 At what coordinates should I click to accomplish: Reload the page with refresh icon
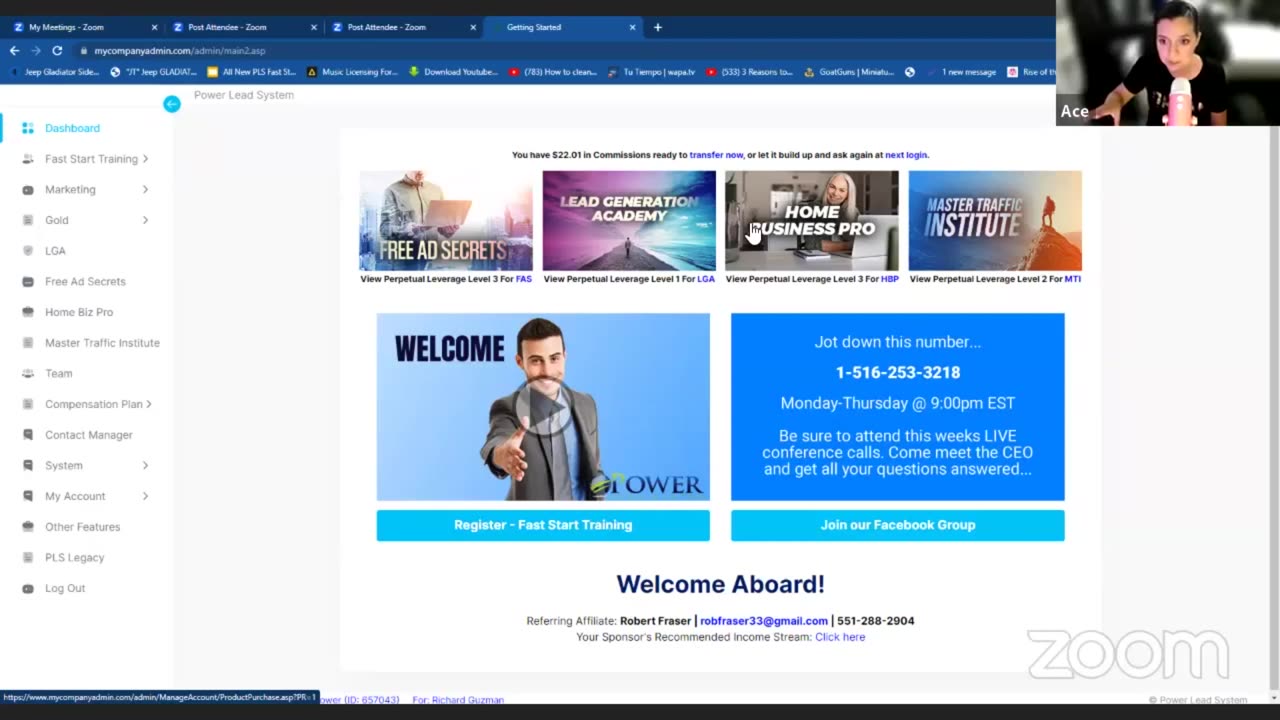(57, 50)
